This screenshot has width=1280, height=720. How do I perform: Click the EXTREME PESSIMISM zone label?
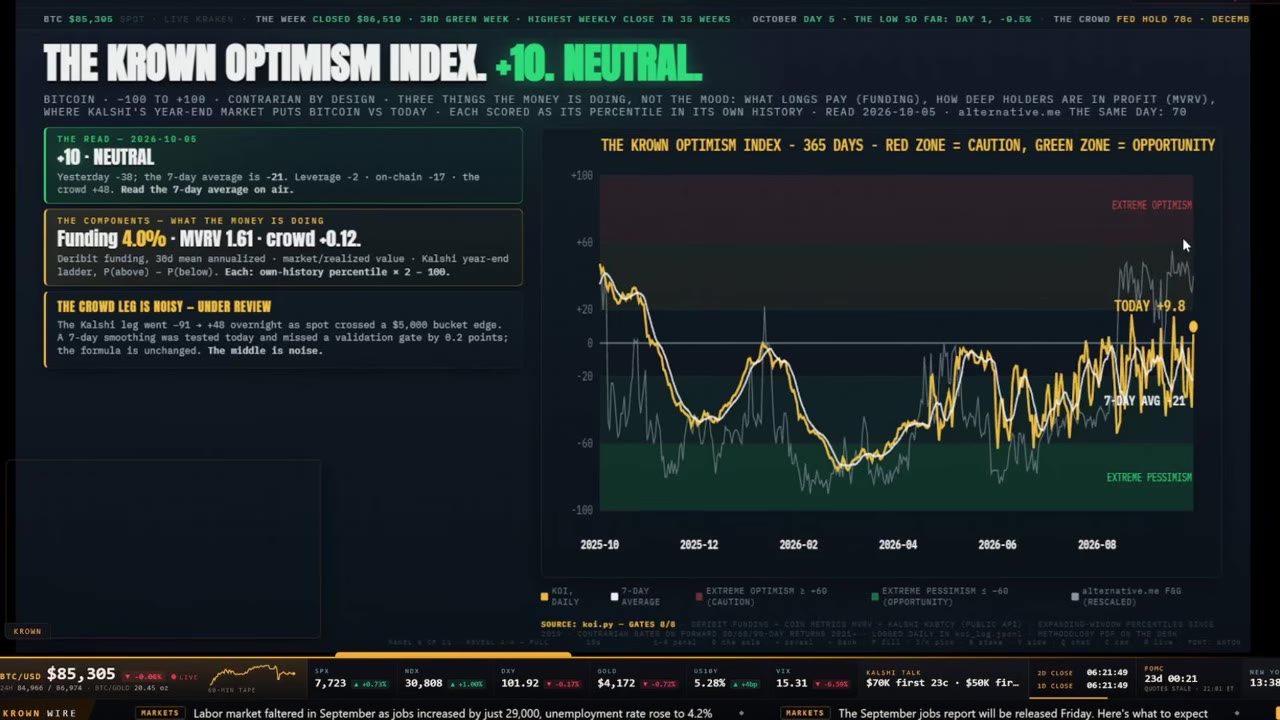click(1149, 477)
